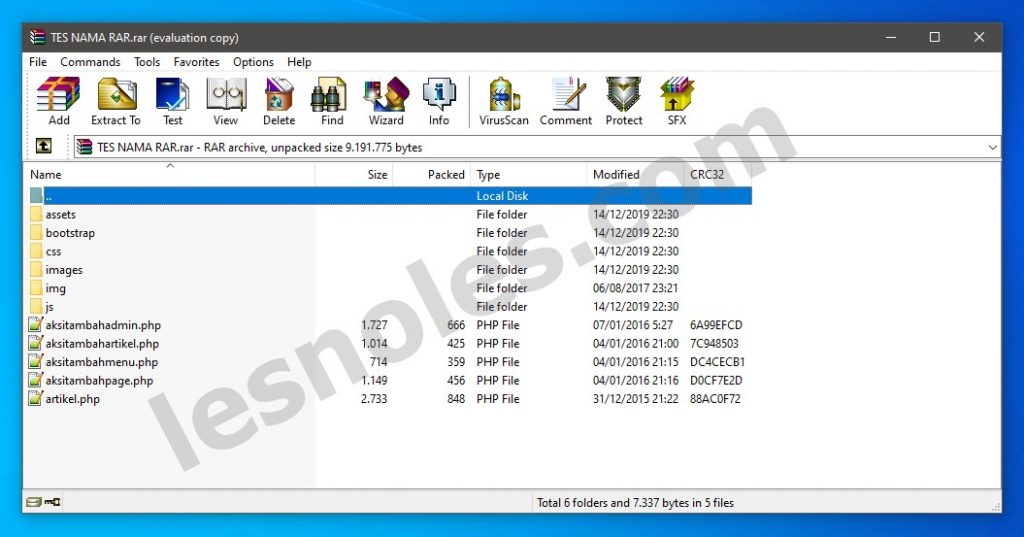
Task: Expand the archive path dropdown
Action: click(992, 148)
